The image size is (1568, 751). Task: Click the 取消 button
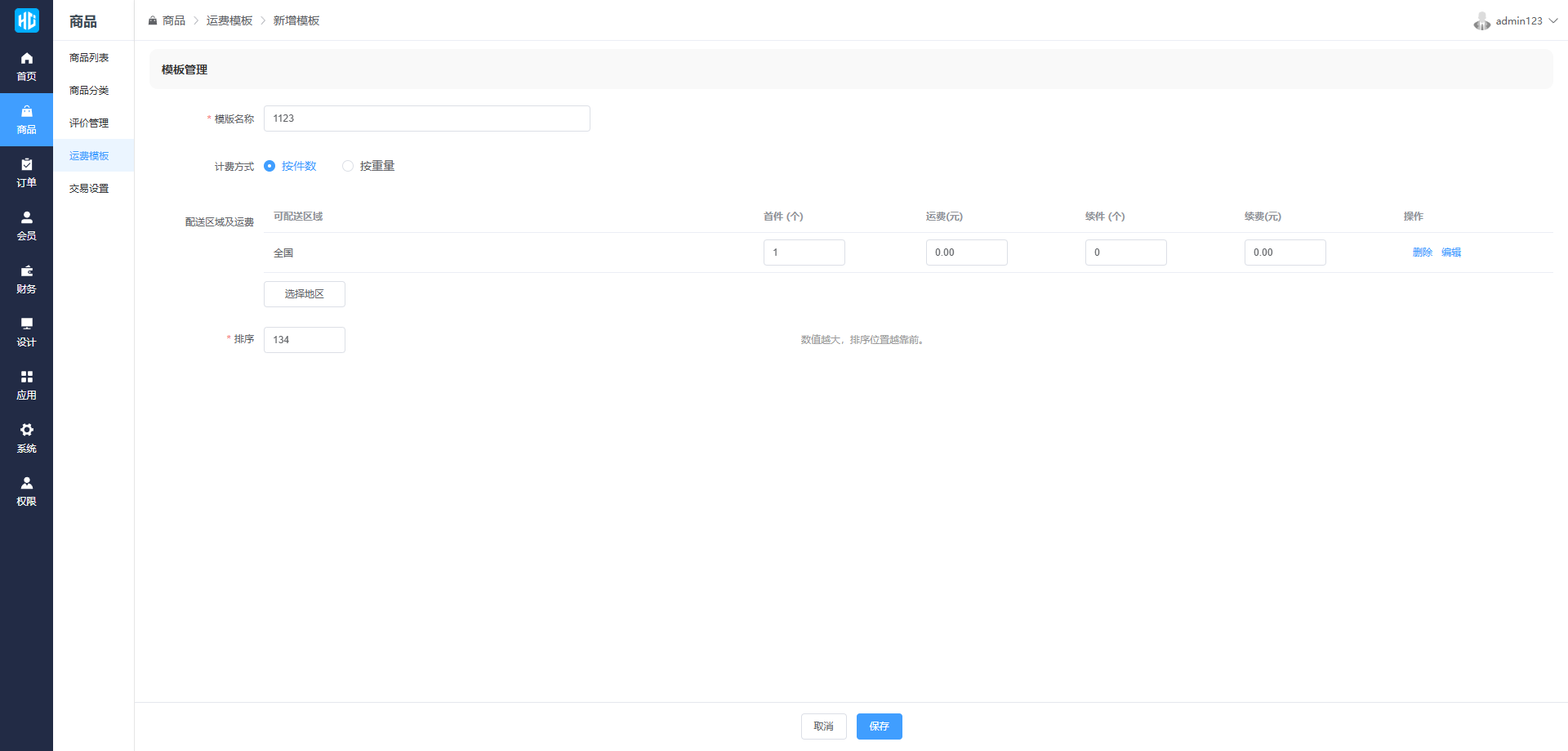pos(823,726)
